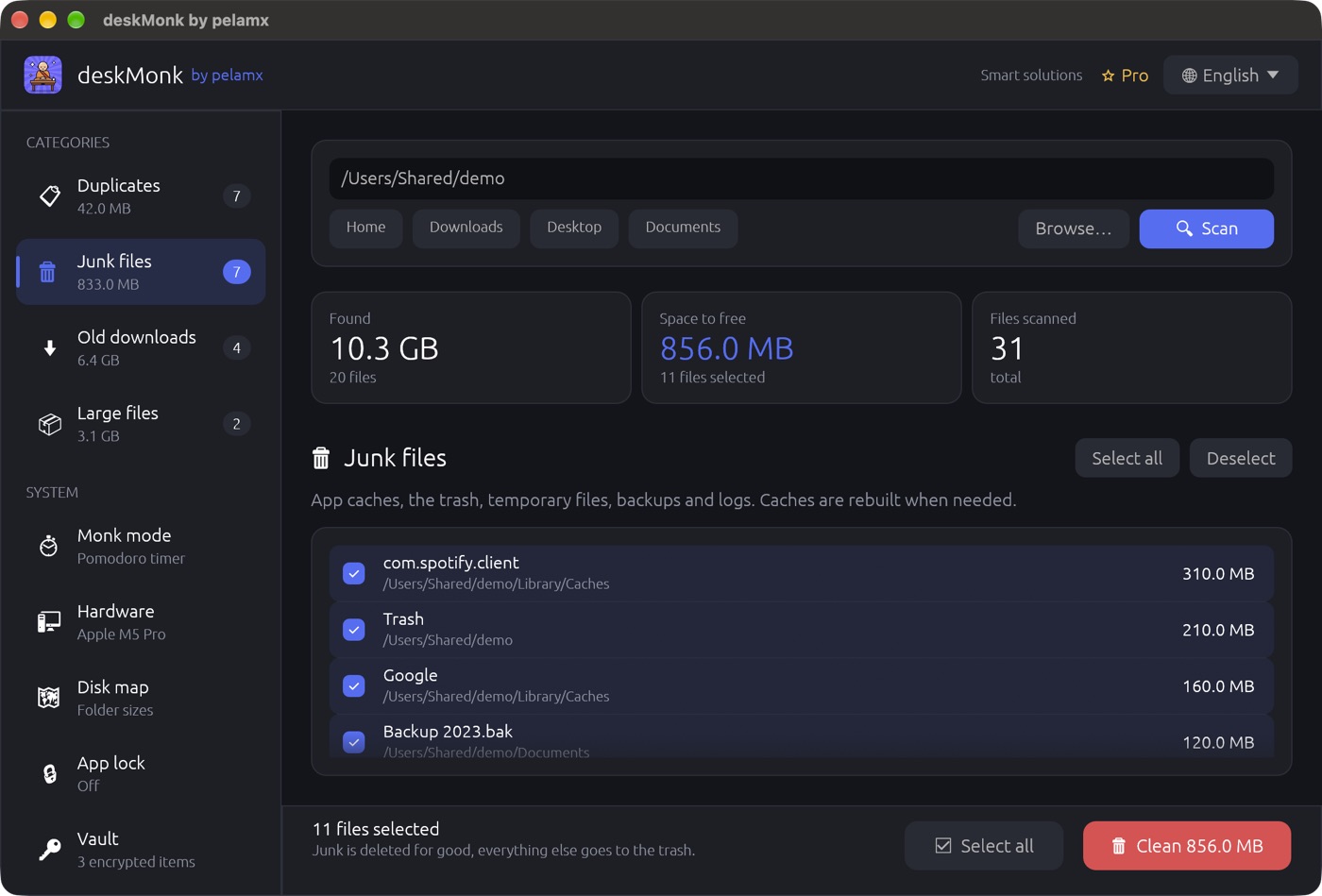Uncheck the Google cache checkbox
The height and width of the screenshot is (896, 1322).
click(x=354, y=686)
